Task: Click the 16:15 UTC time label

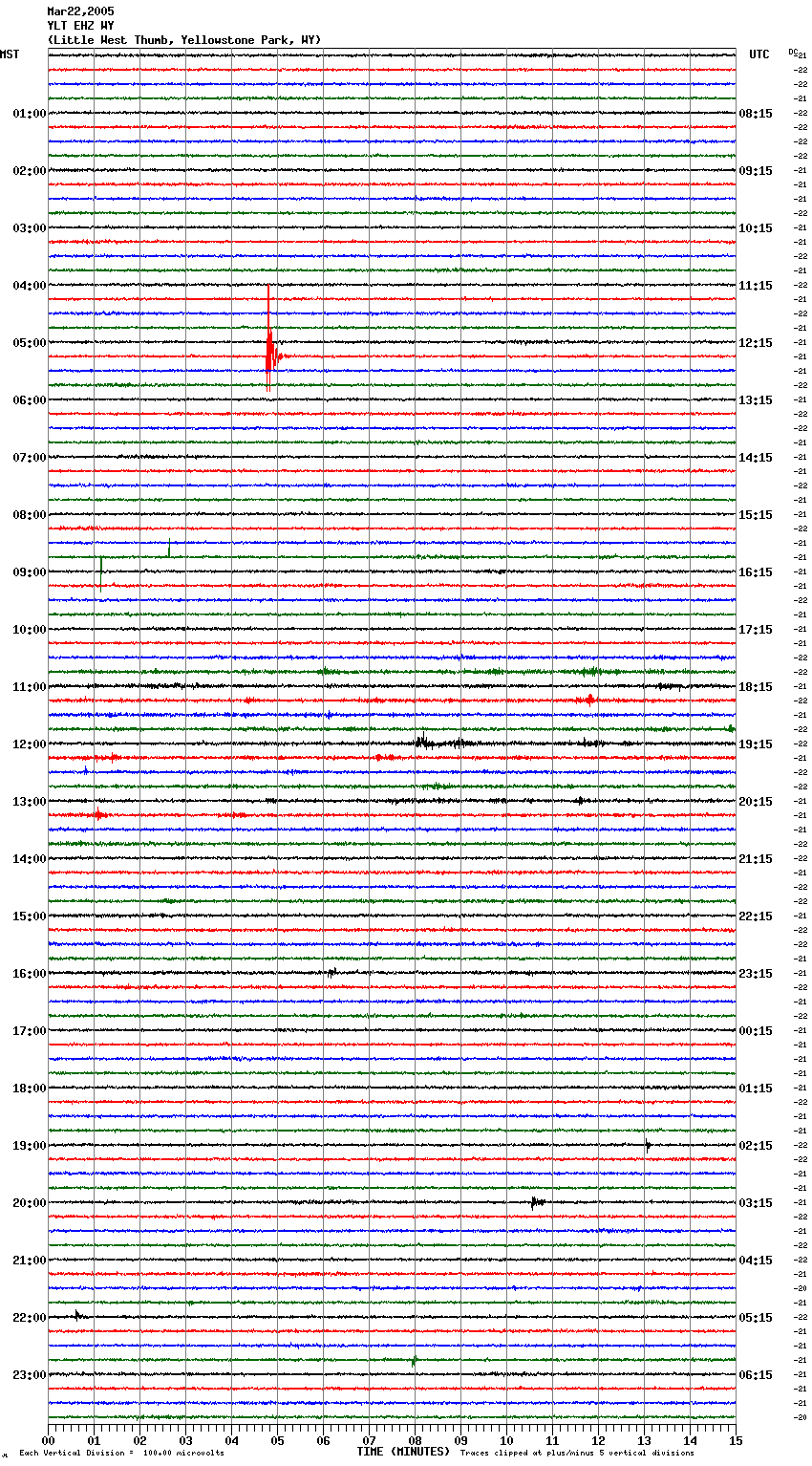Action: pos(756,572)
